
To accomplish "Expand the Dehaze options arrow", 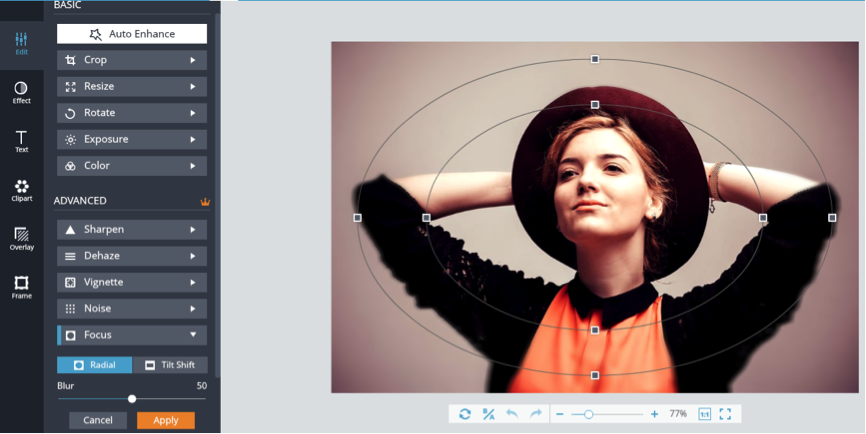I will pyautogui.click(x=193, y=256).
